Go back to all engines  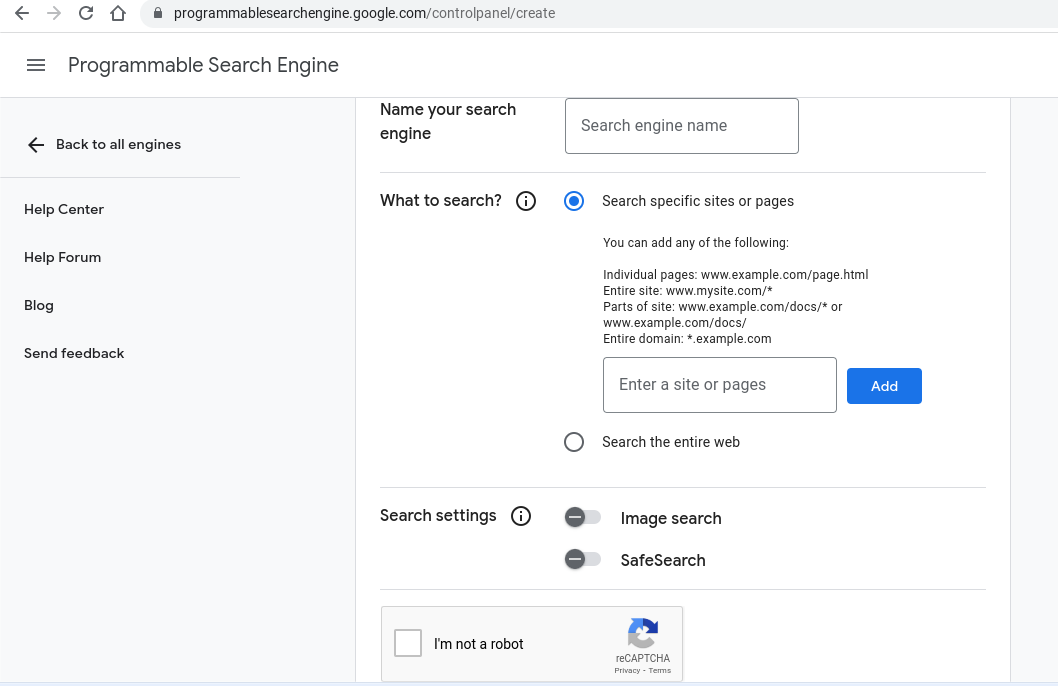[105, 144]
